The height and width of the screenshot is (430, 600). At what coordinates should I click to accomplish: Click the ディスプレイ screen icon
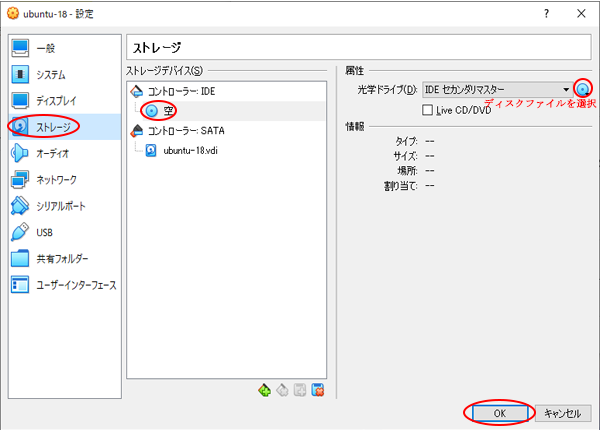[x=20, y=101]
